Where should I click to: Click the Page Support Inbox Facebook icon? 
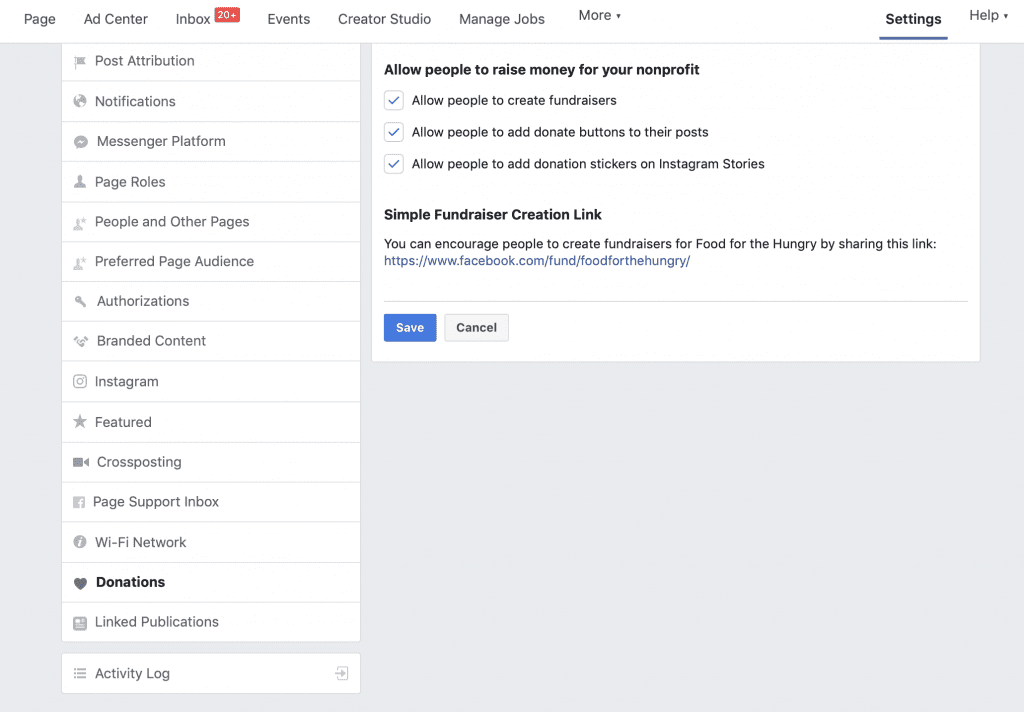[x=79, y=502]
